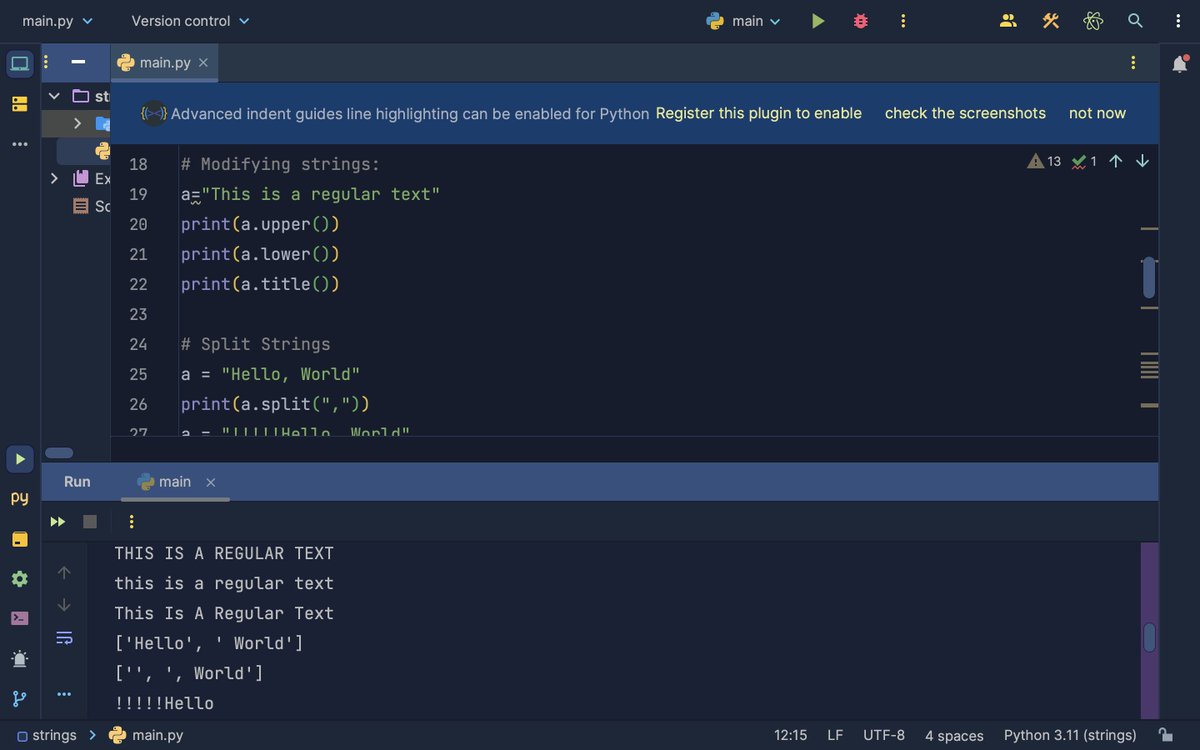The image size is (1200, 750).
Task: Open the 13 warnings inspection indicator
Action: [x=1044, y=161]
